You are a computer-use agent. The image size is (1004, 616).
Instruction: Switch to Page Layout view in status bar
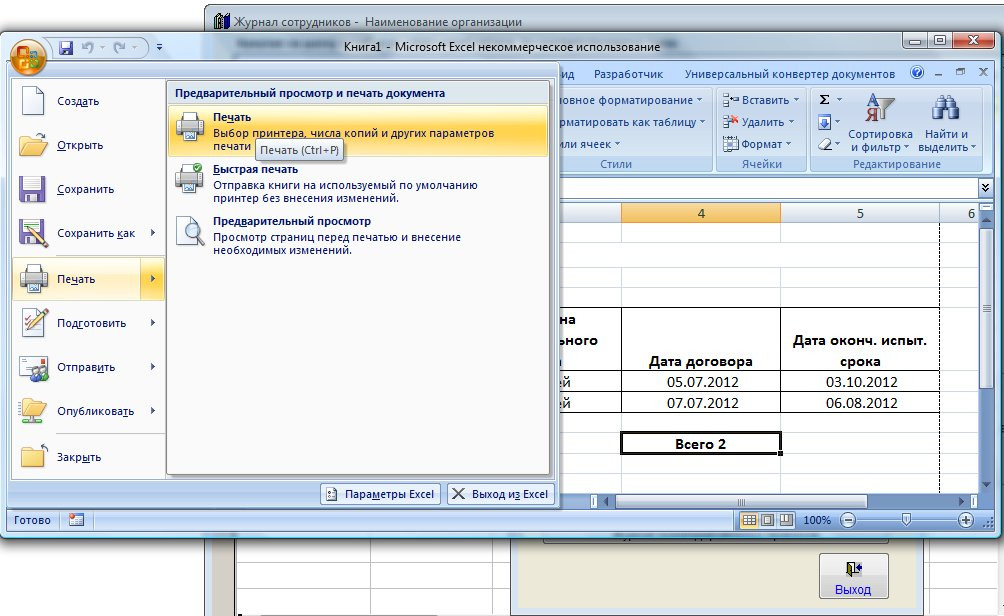click(x=767, y=520)
